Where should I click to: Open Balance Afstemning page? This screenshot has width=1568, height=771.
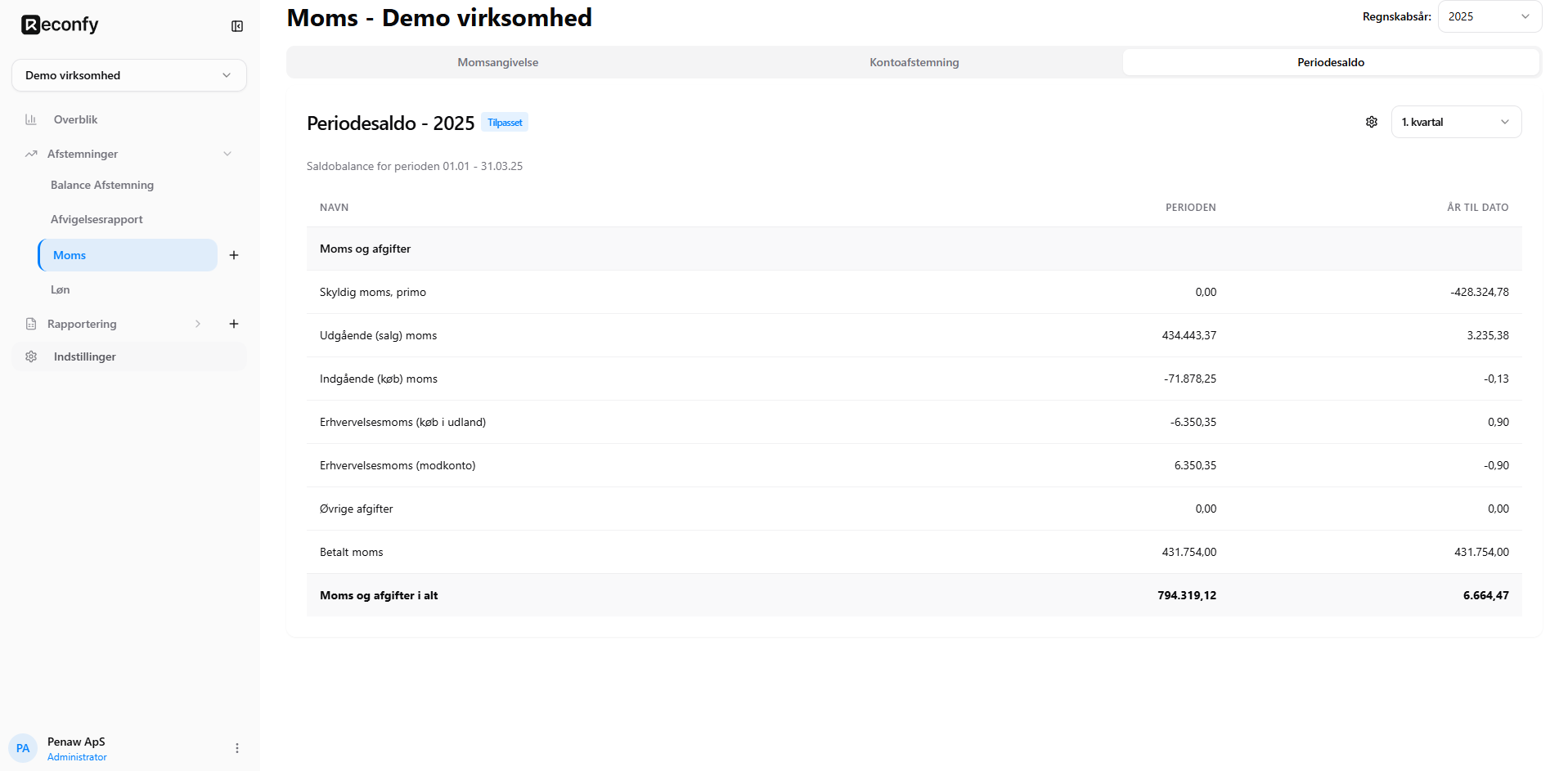pos(102,185)
